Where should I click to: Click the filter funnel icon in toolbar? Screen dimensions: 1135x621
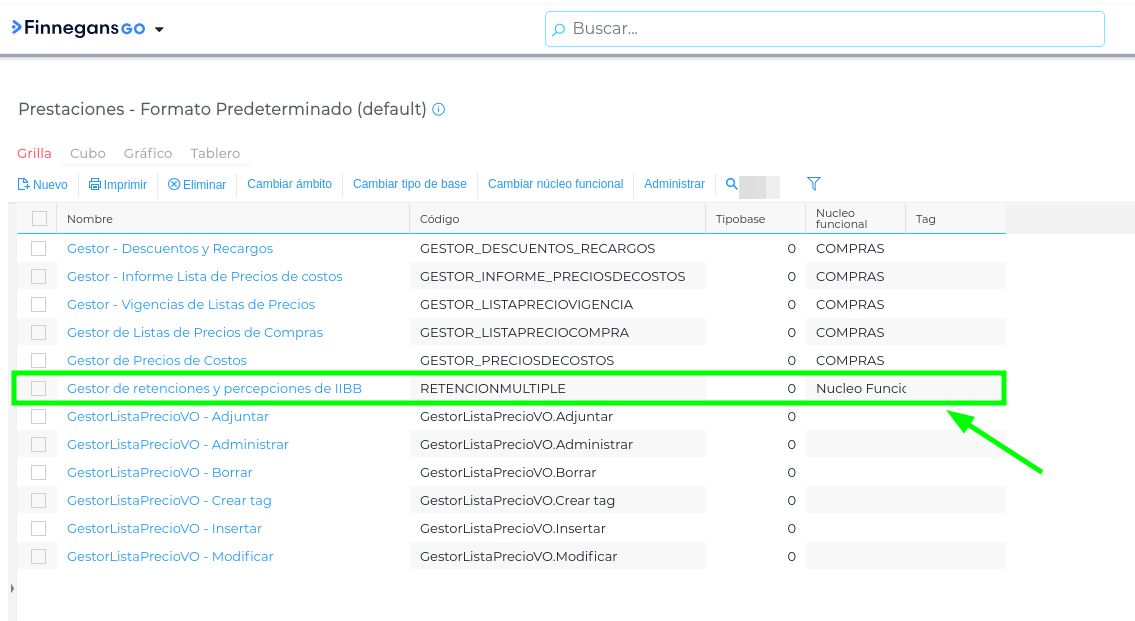814,184
